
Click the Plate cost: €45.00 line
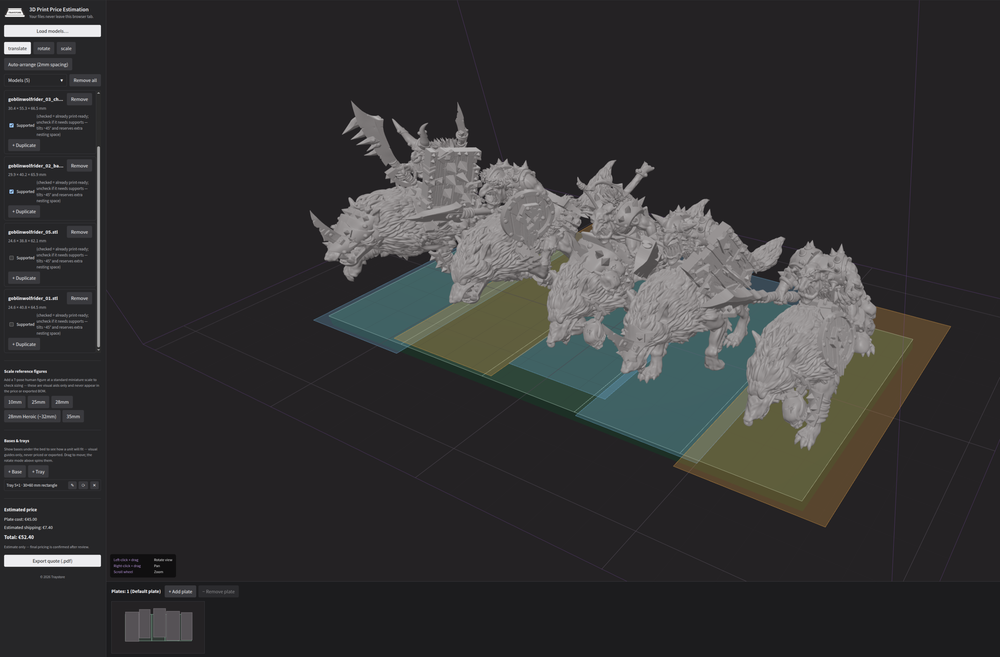pyautogui.click(x=20, y=519)
